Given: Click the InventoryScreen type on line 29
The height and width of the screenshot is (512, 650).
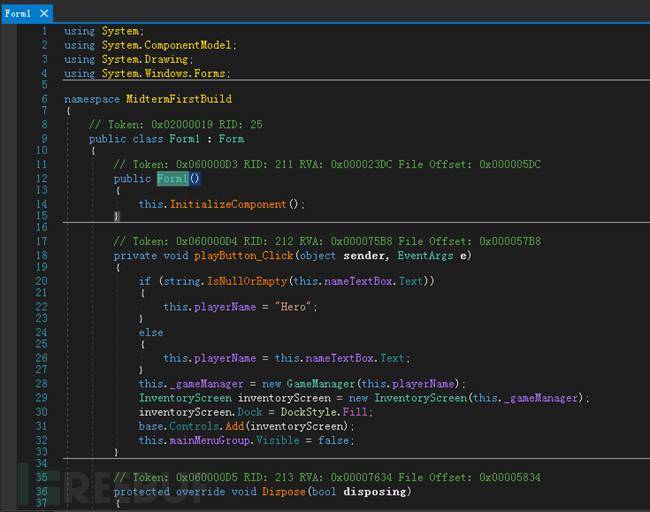Looking at the screenshot, I should pos(185,398).
